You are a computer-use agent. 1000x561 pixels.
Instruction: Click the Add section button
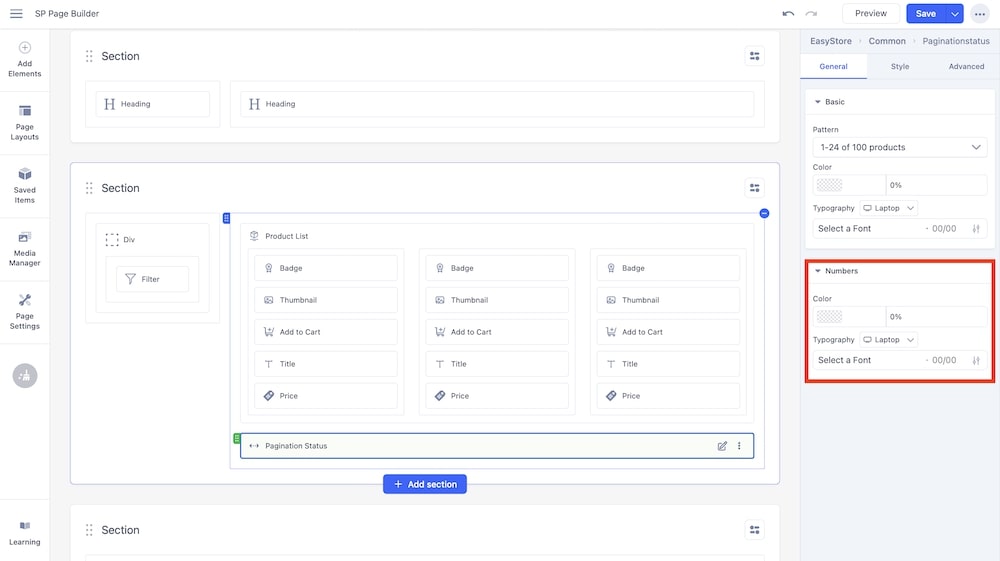[x=425, y=484]
